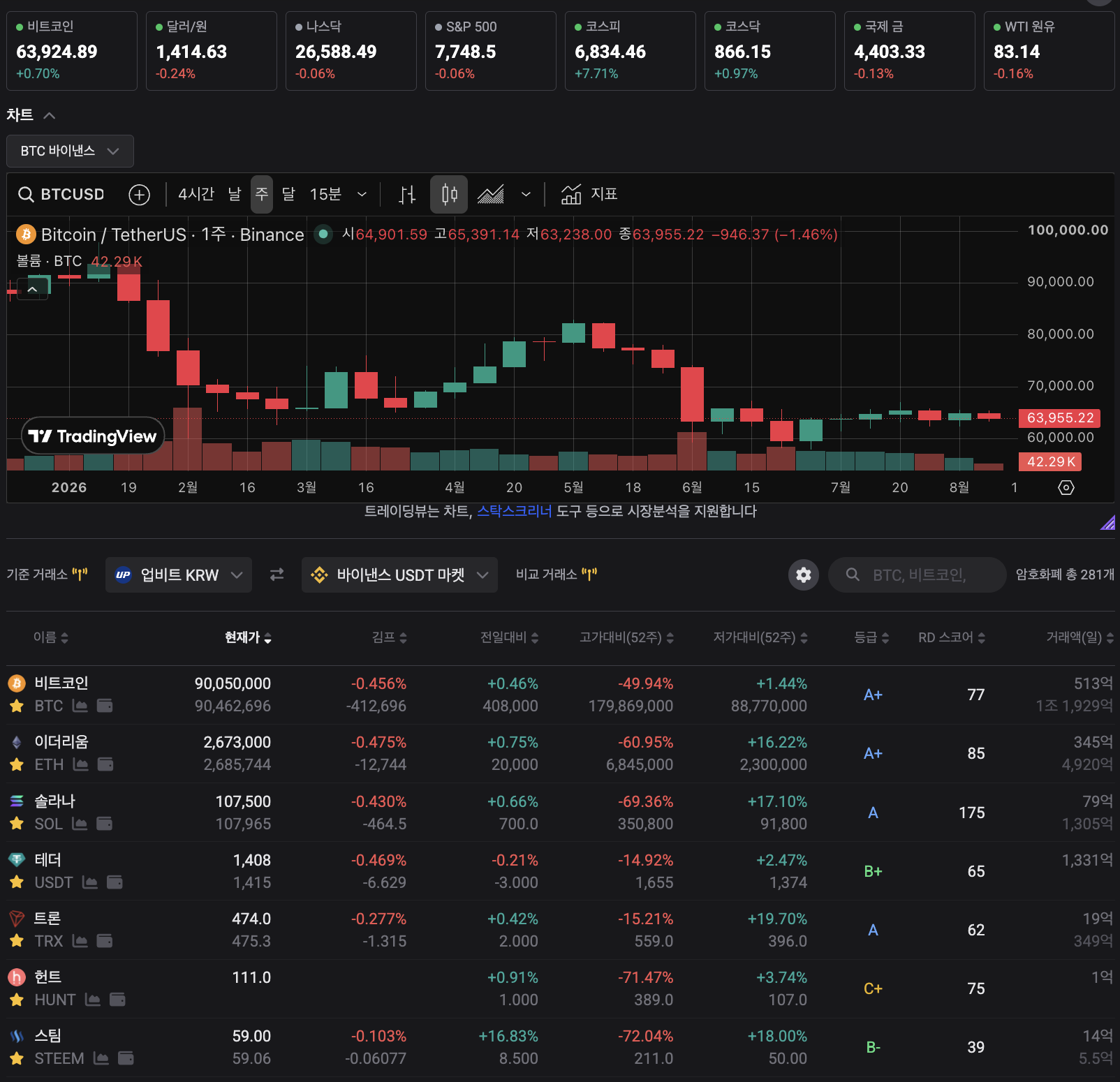The width and height of the screenshot is (1120, 1082).
Task: Select the 달 (month) timeframe
Action: (288, 194)
